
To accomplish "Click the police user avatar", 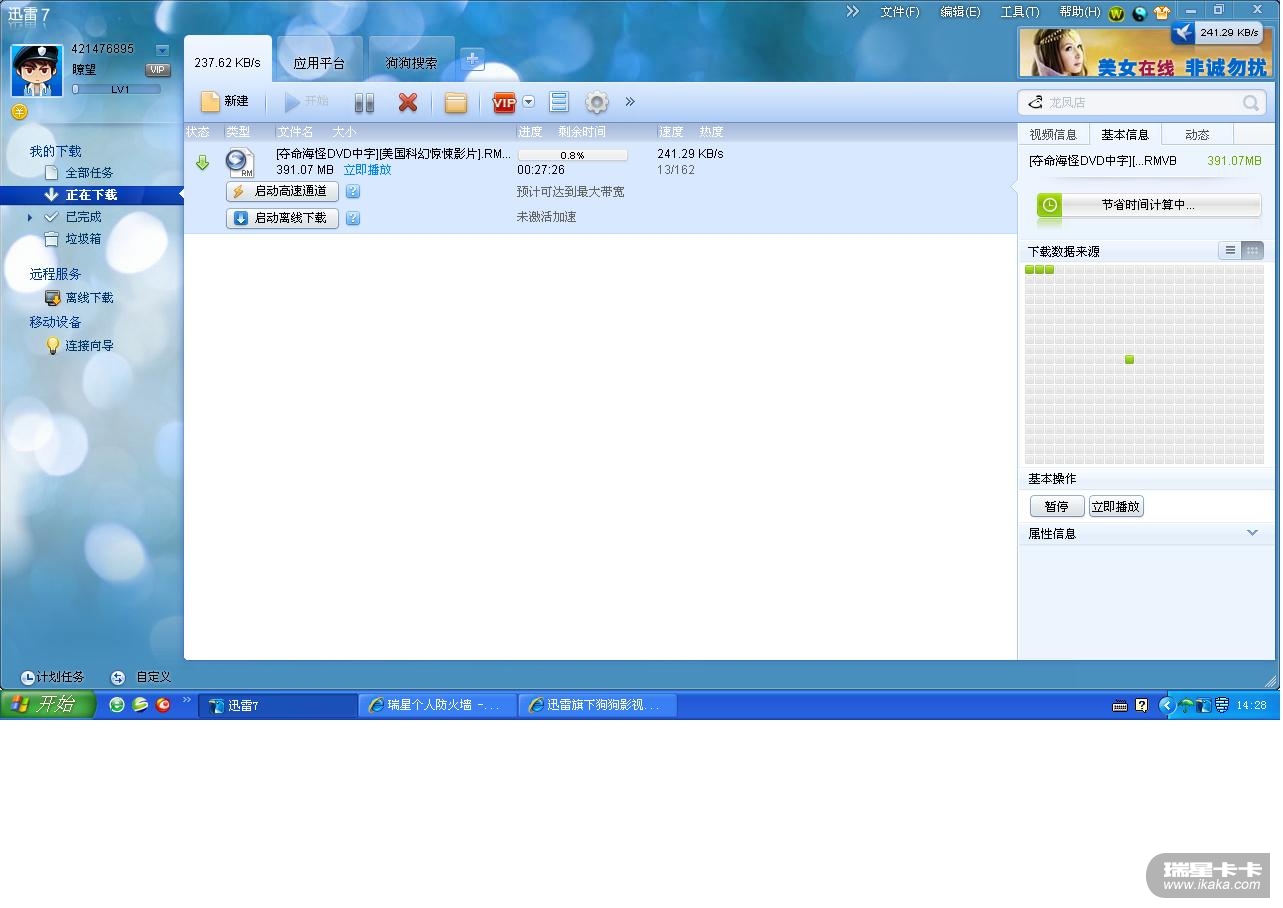I will [37, 71].
